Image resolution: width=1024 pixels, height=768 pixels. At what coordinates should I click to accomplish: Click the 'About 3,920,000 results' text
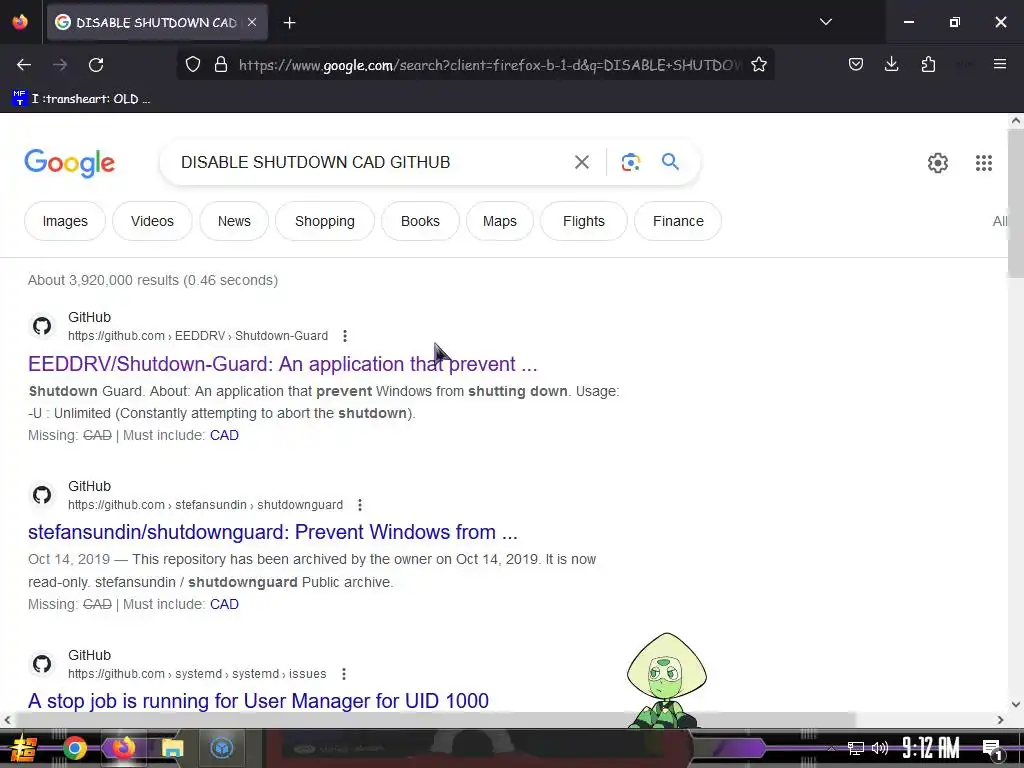coord(153,280)
